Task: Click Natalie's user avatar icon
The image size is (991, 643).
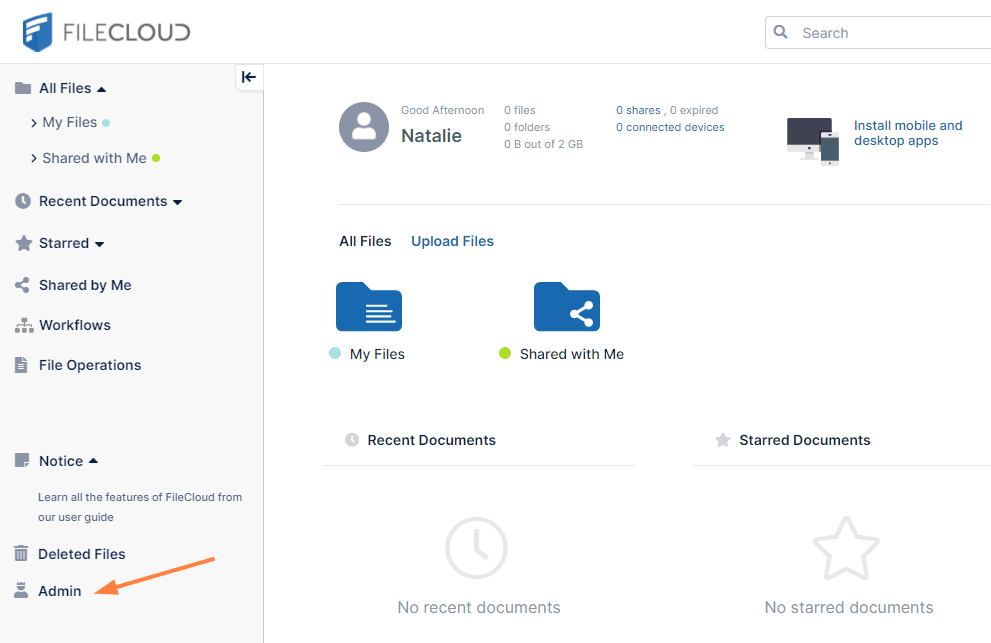Action: coord(364,127)
